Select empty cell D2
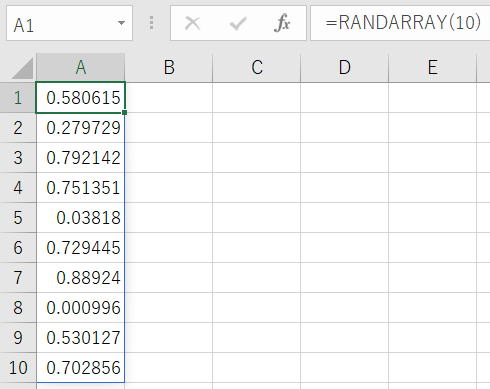This screenshot has width=490, height=389. click(x=345, y=128)
